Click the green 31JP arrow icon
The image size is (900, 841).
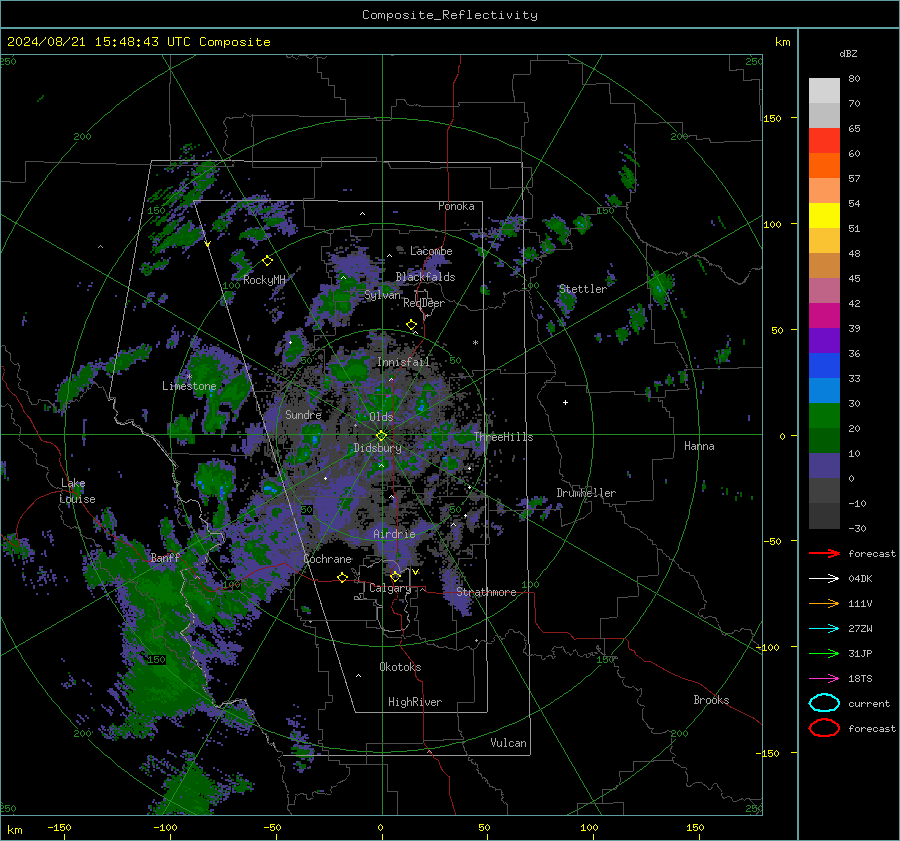pos(824,653)
